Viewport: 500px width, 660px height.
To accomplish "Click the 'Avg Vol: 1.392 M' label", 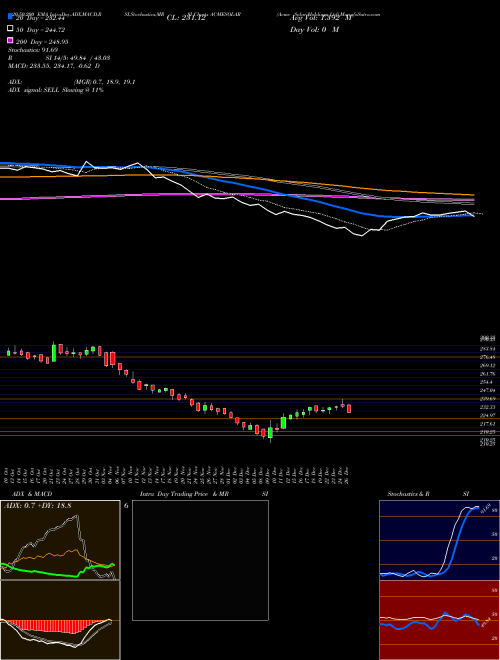I will 321,18.
